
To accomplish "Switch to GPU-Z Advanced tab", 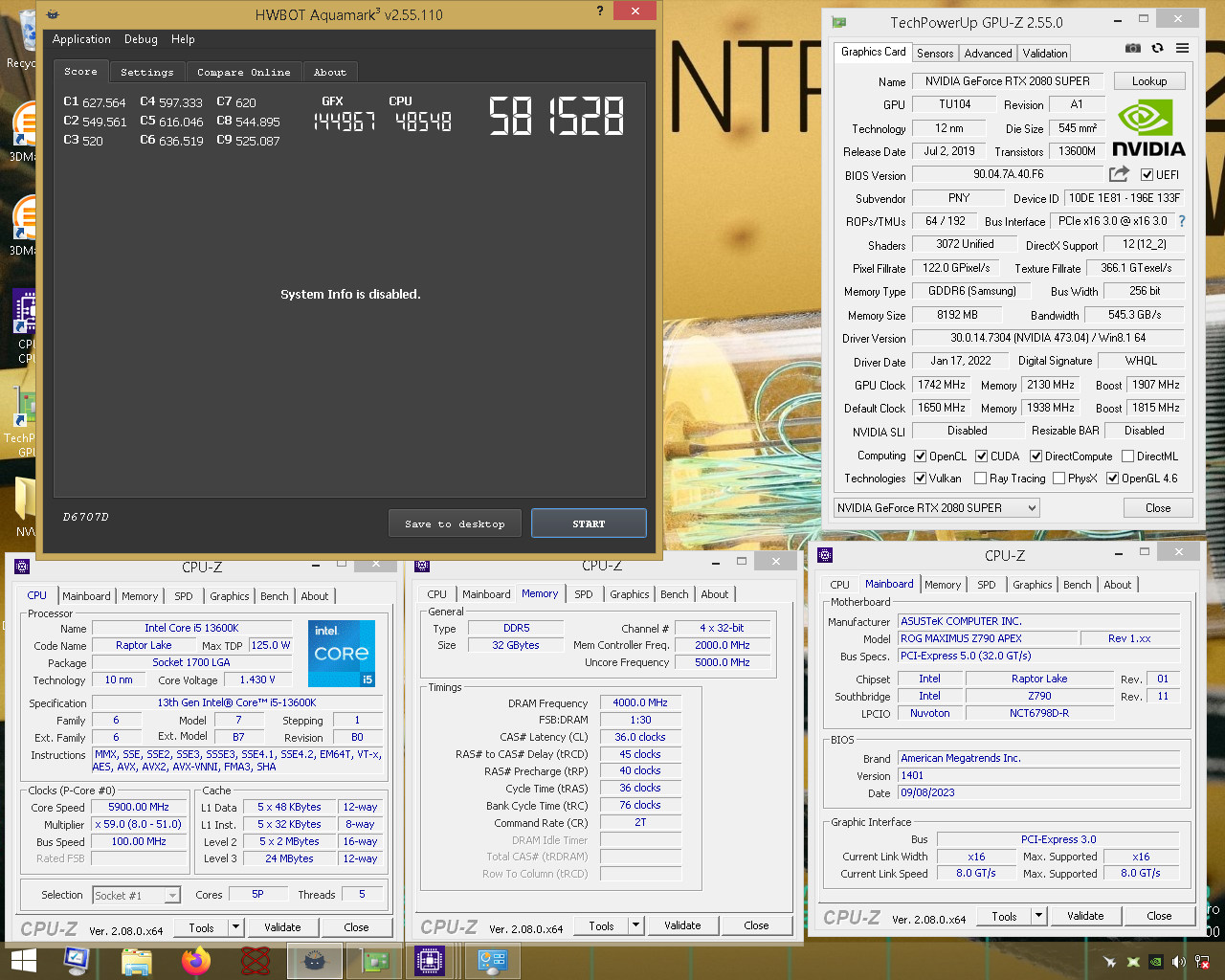I will click(x=988, y=54).
